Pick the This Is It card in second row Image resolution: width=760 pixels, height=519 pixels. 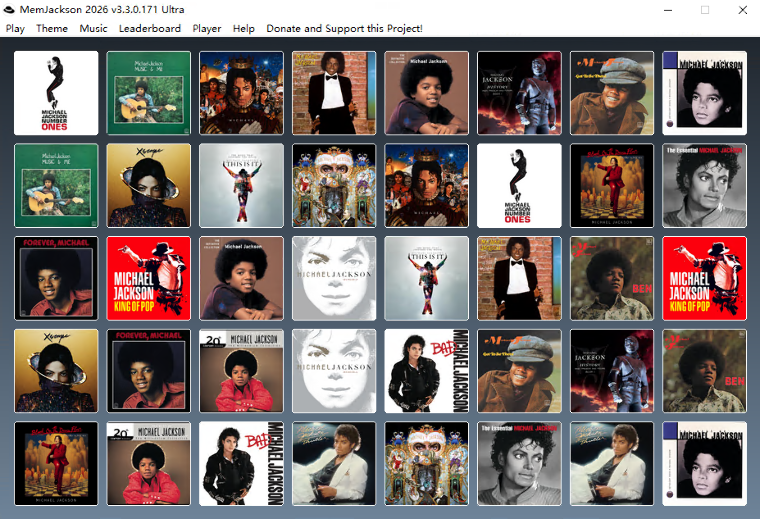241,186
